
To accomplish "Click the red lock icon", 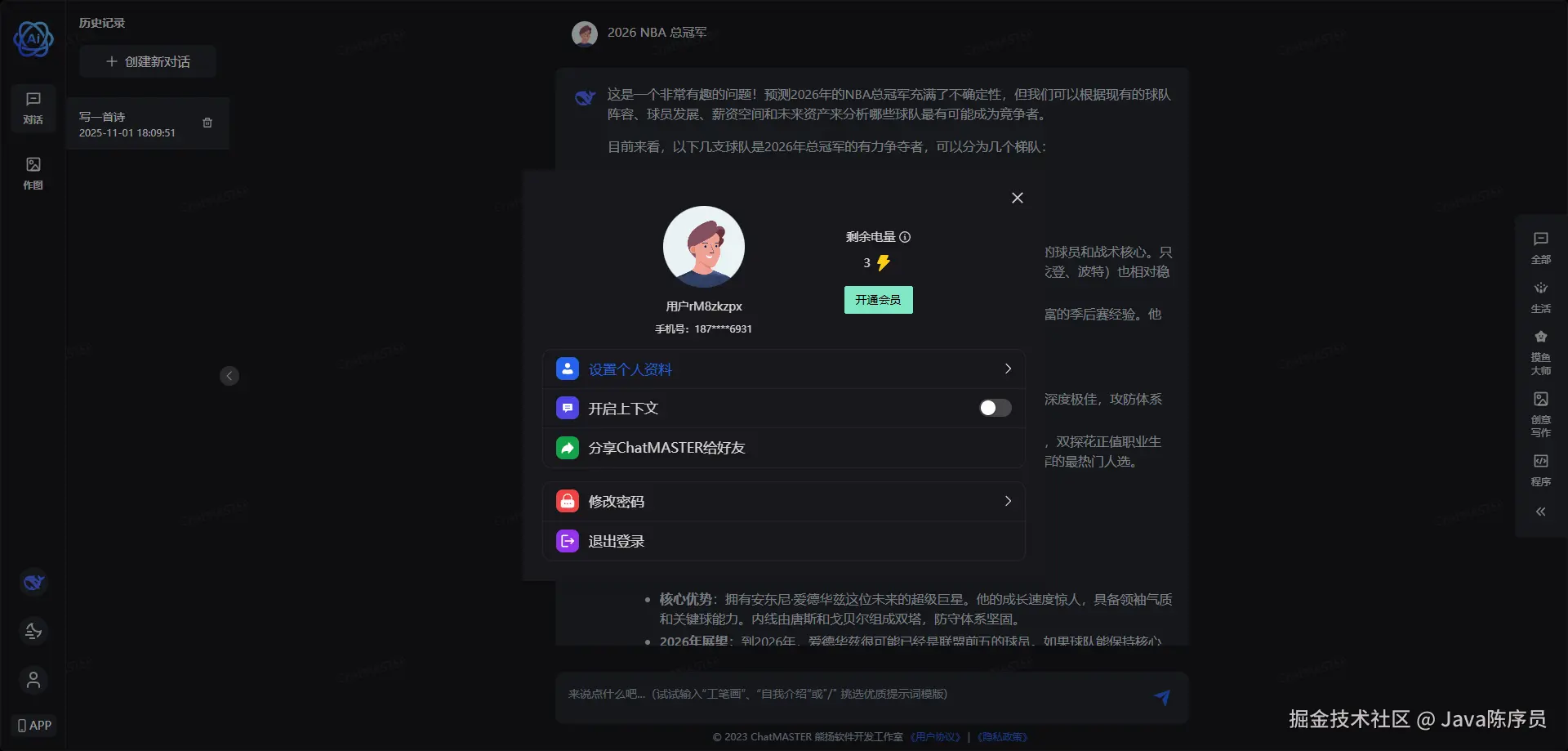I will pyautogui.click(x=568, y=502).
